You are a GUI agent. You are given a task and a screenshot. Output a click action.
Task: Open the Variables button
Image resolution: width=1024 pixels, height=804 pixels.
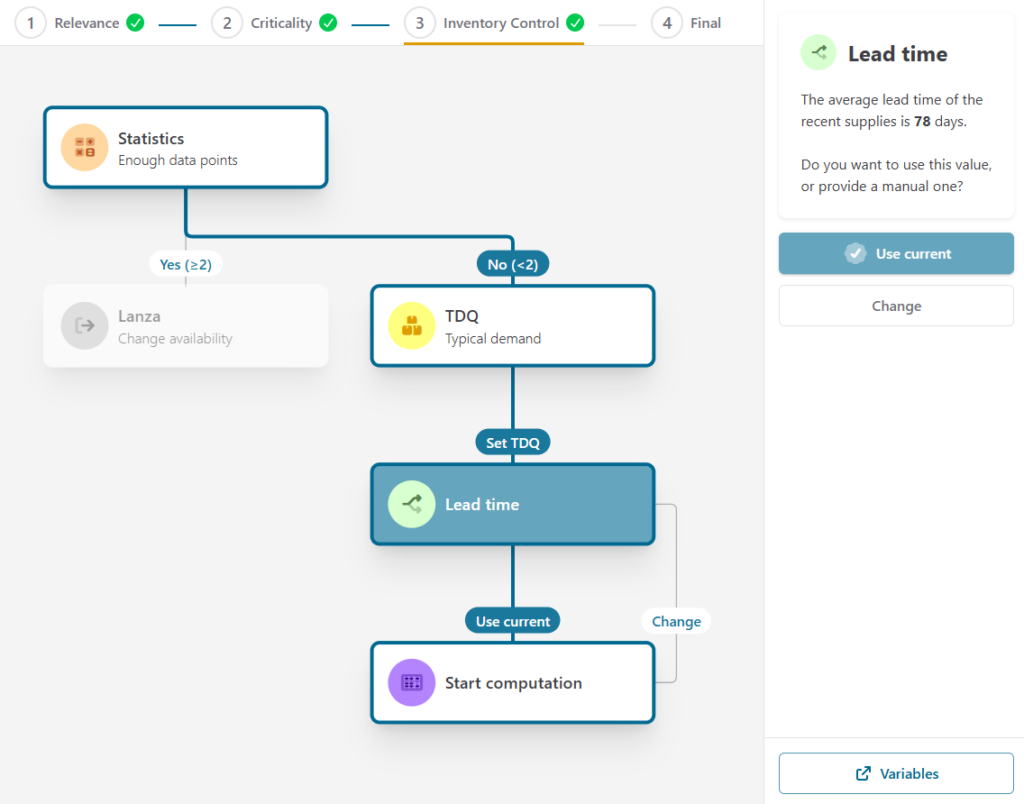point(896,774)
